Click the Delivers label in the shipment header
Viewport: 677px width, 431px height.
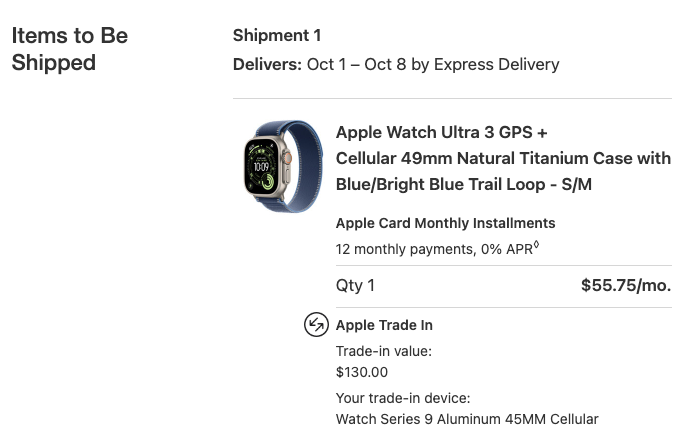coord(267,64)
